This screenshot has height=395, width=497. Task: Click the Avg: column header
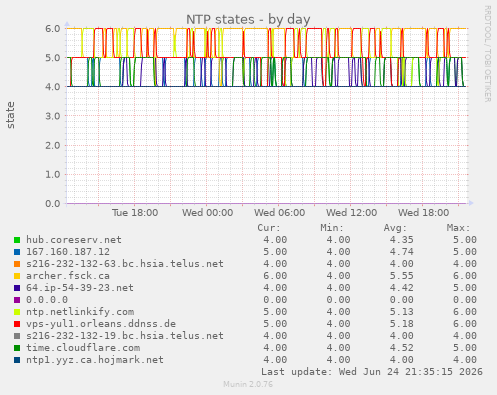pos(395,228)
